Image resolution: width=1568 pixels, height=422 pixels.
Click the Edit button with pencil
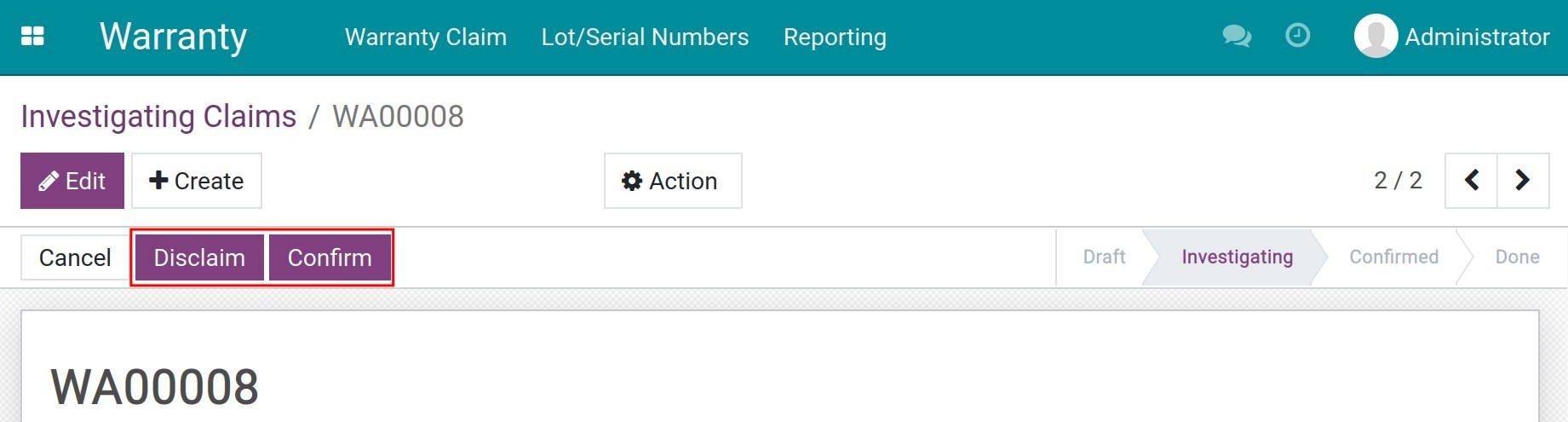pos(72,181)
